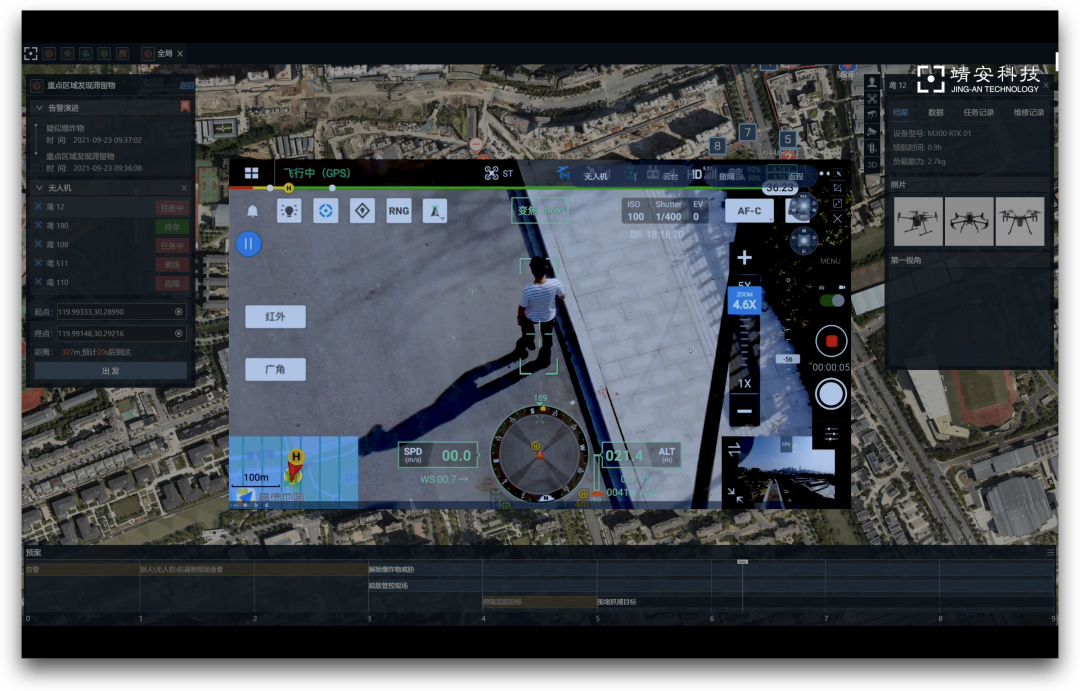Click the 变焦 zoom lens label button
1080x691 pixels.
point(539,211)
